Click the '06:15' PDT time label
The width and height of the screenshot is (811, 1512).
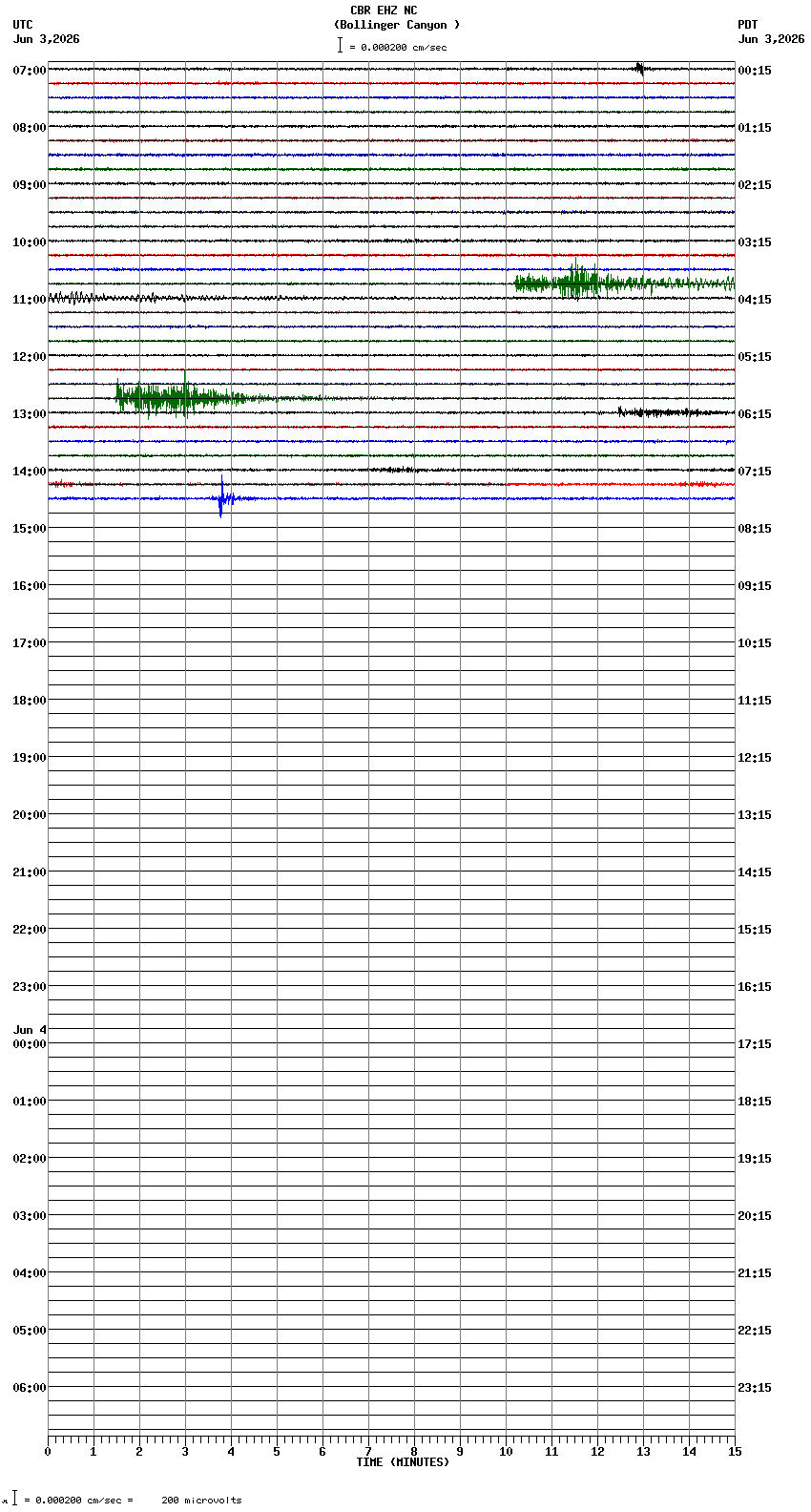point(755,413)
